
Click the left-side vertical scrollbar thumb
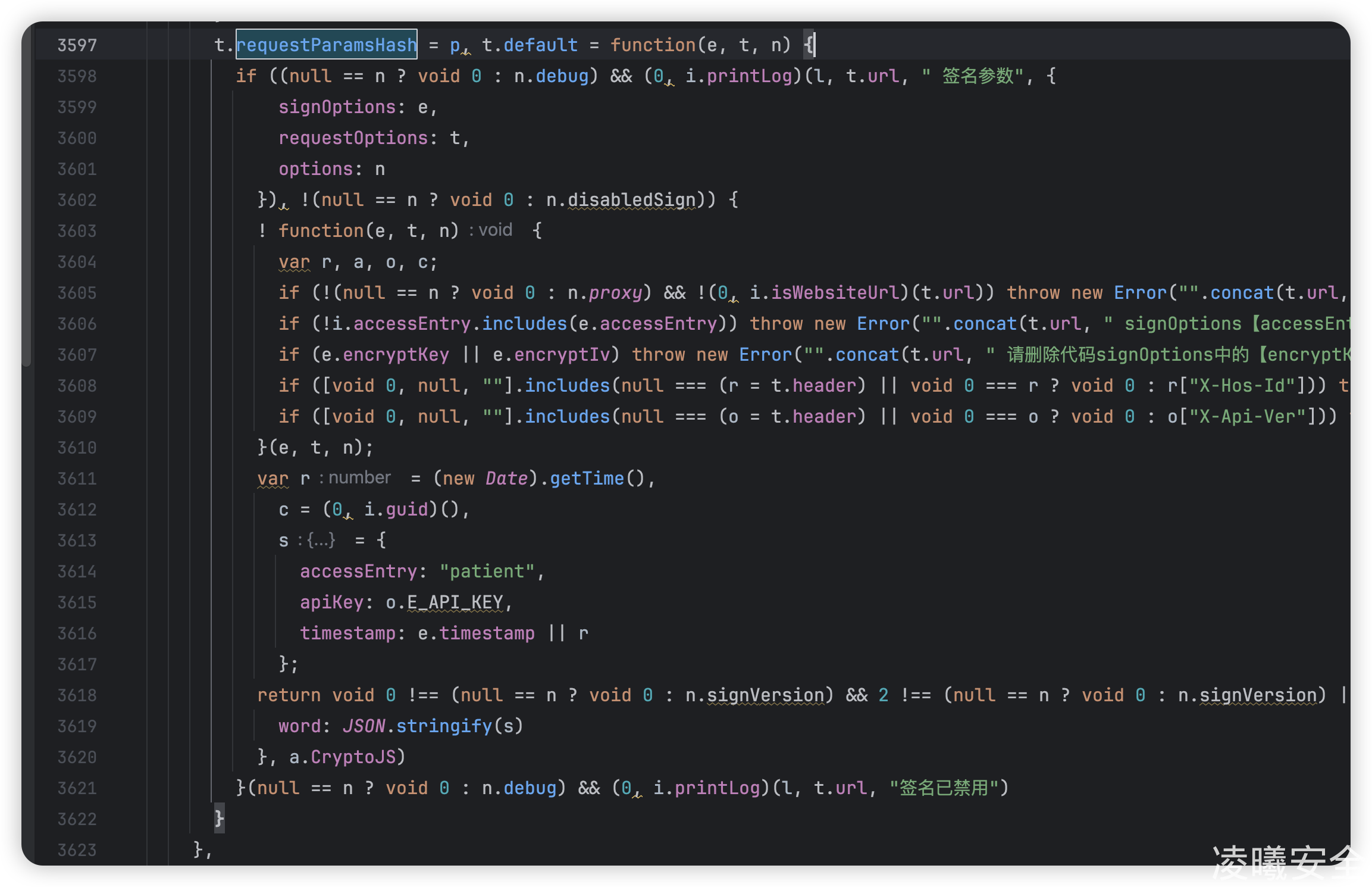26,196
